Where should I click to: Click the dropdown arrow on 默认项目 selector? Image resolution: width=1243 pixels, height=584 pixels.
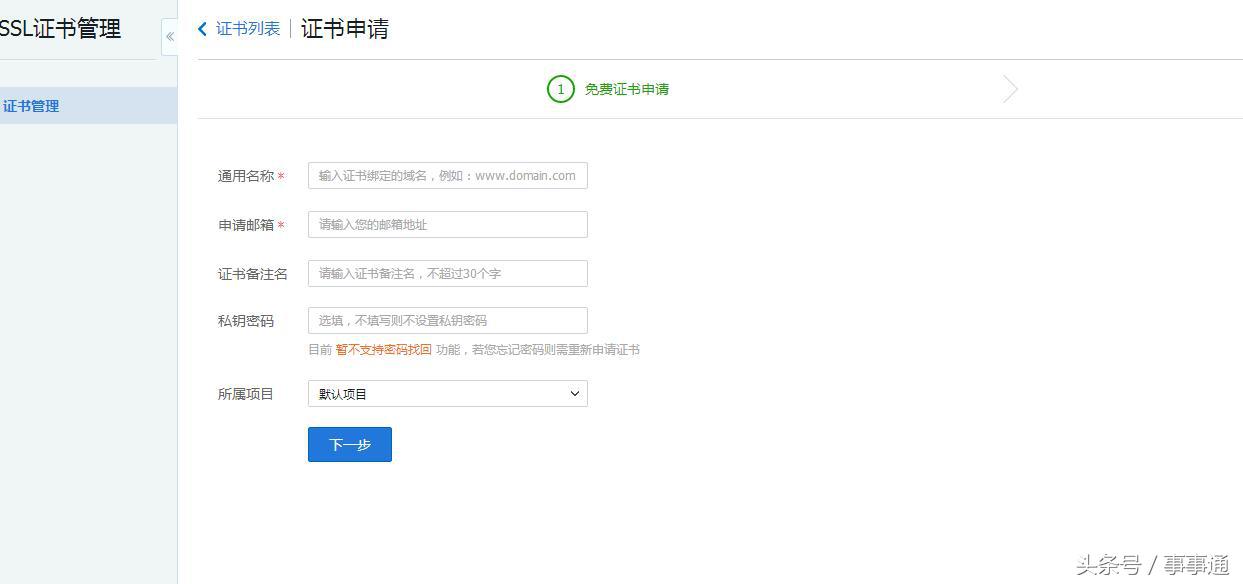pyautogui.click(x=574, y=393)
